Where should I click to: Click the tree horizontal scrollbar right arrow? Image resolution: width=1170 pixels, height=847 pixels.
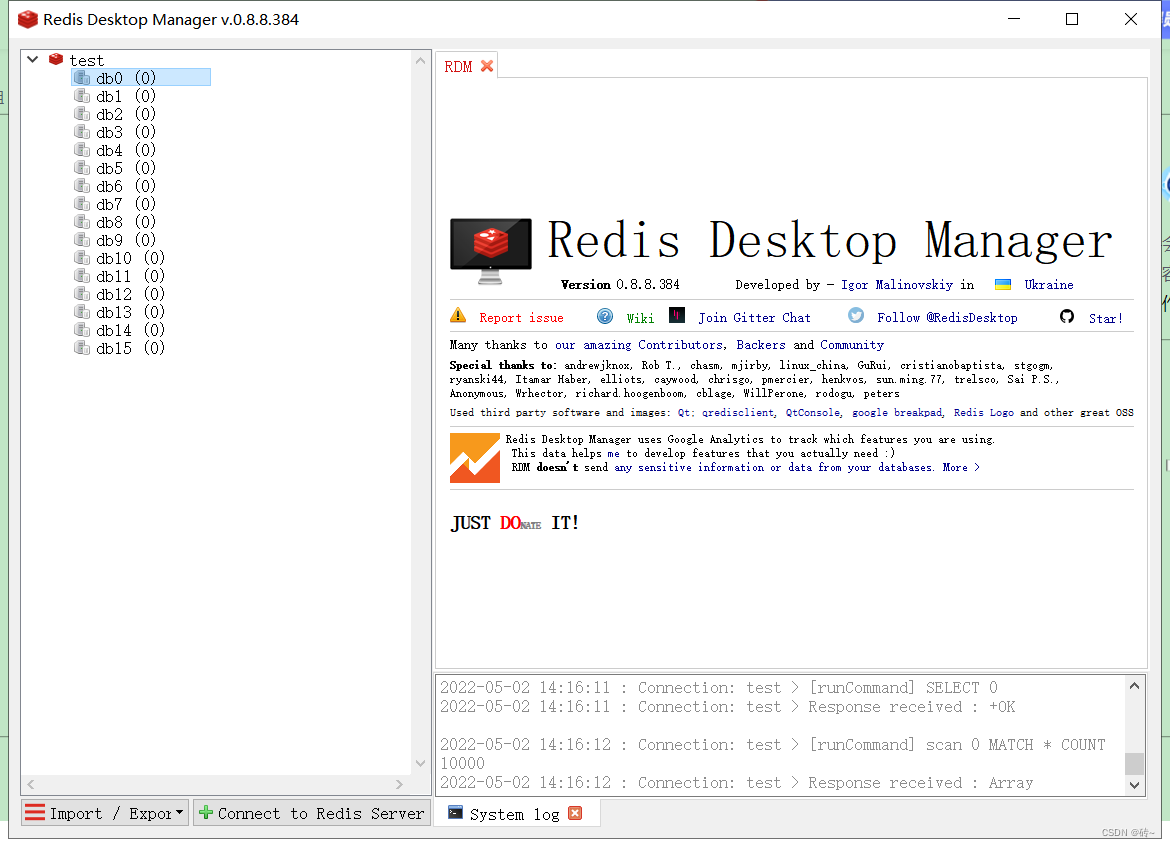pyautogui.click(x=399, y=784)
